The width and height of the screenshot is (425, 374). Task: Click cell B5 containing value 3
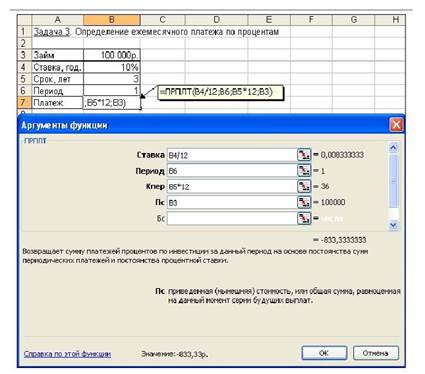pos(112,79)
